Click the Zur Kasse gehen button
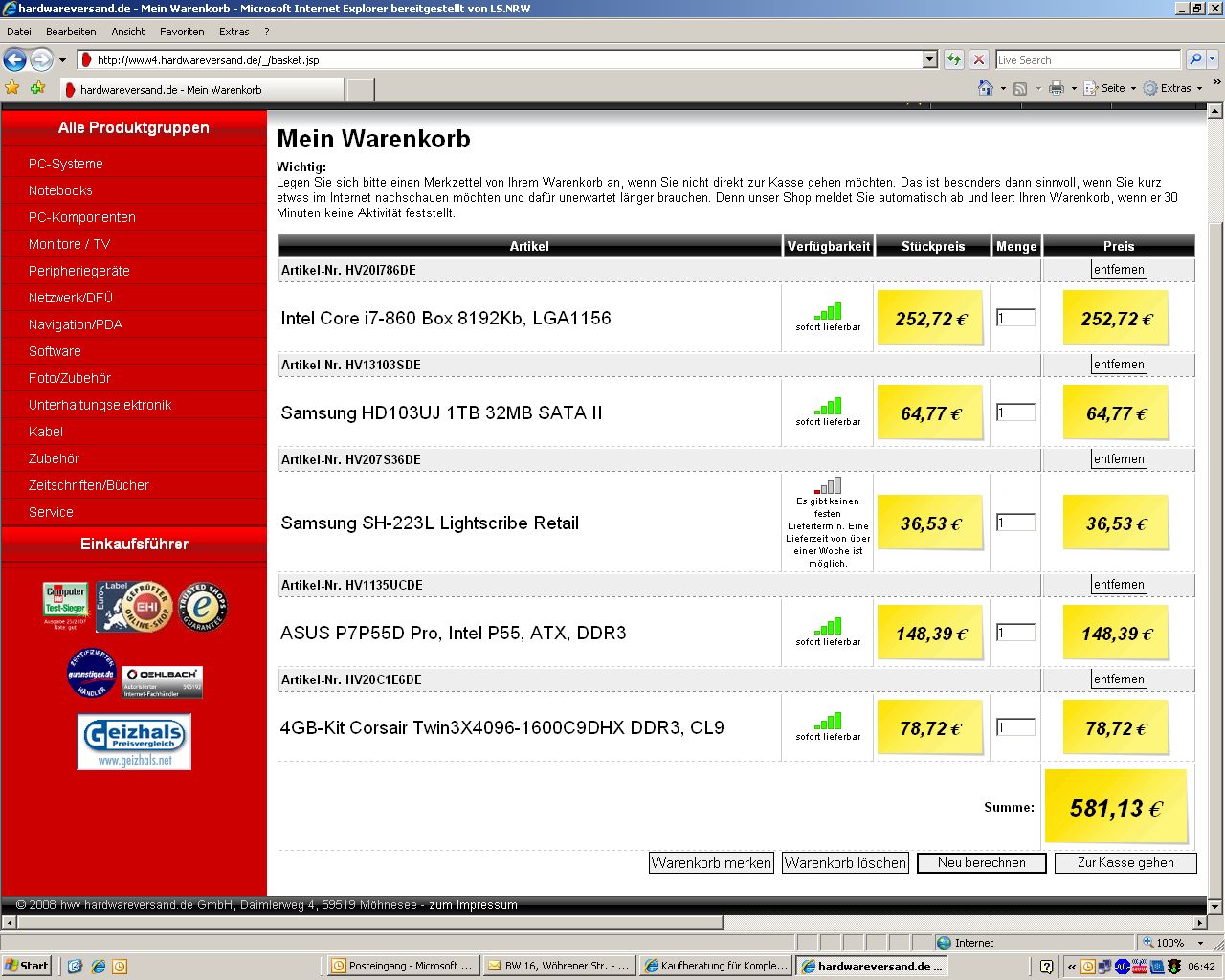Screen dimensions: 1225x980 [x=1125, y=862]
